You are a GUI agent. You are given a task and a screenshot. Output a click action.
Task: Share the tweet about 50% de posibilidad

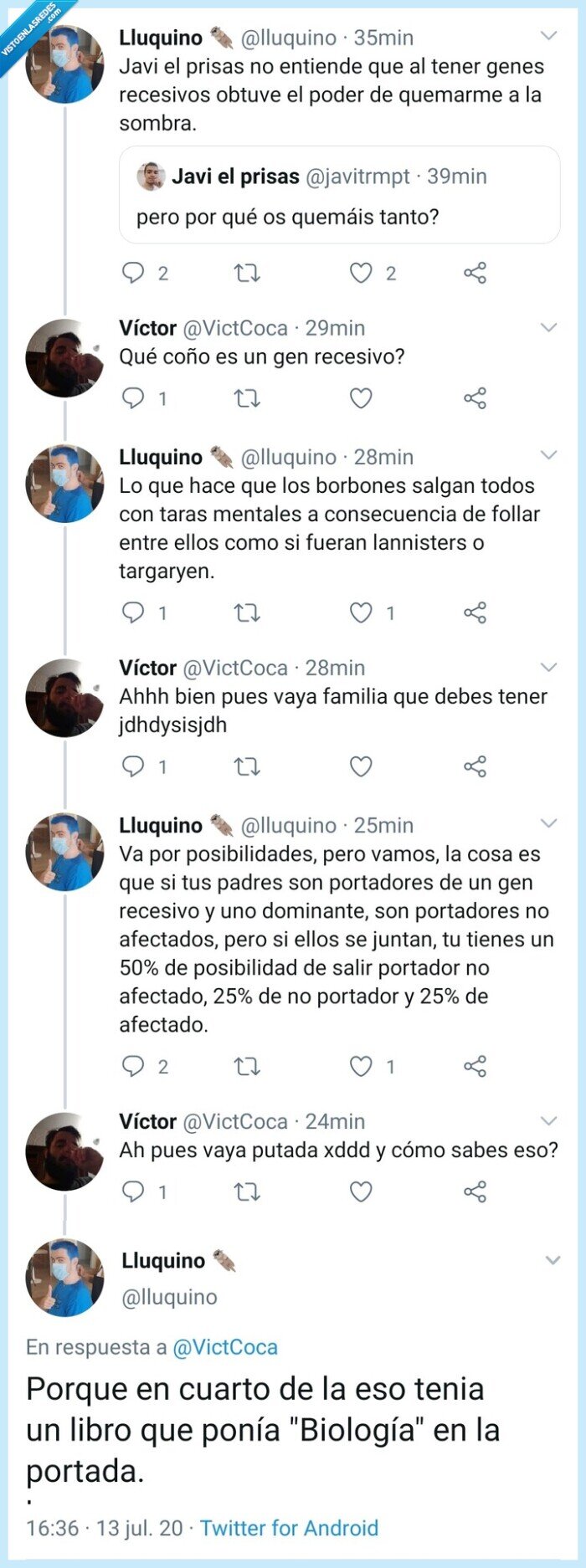[x=475, y=1065]
